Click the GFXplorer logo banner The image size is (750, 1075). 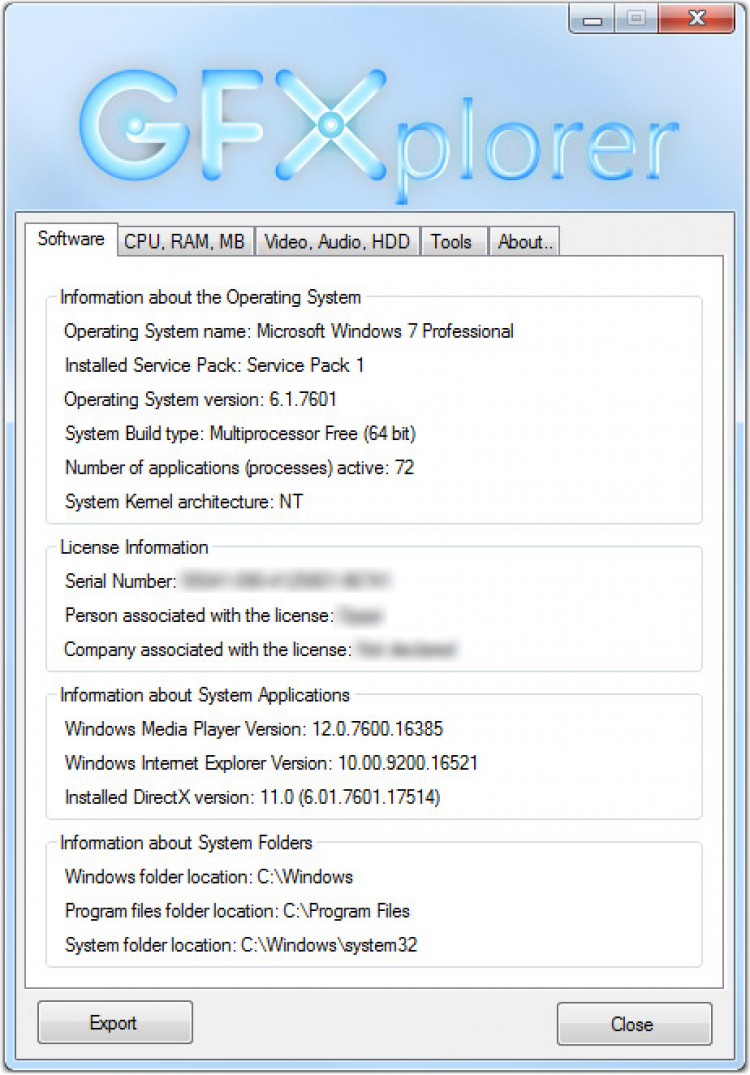coord(378,134)
